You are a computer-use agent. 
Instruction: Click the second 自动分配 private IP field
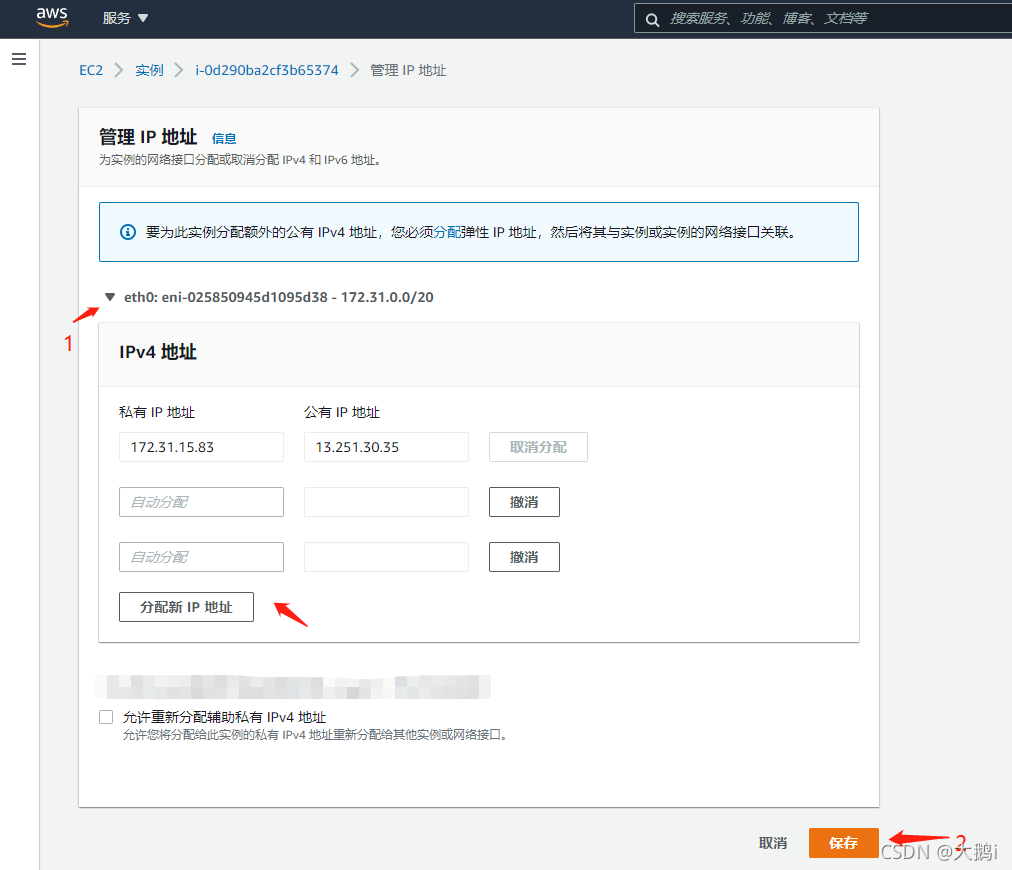tap(201, 557)
